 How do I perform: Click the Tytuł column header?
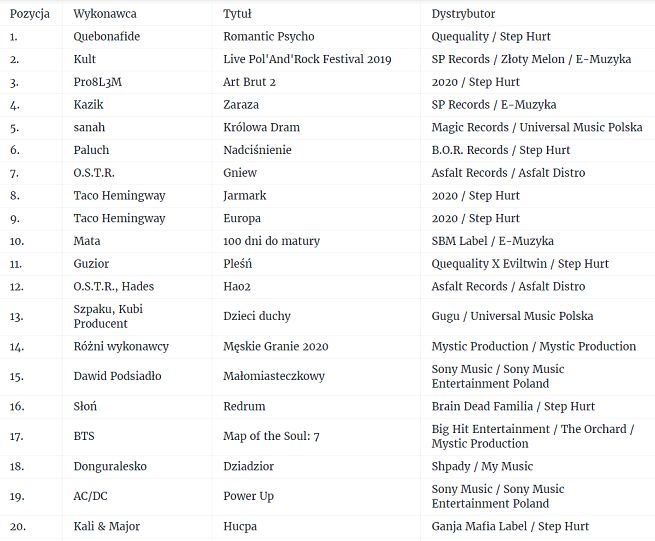point(237,14)
